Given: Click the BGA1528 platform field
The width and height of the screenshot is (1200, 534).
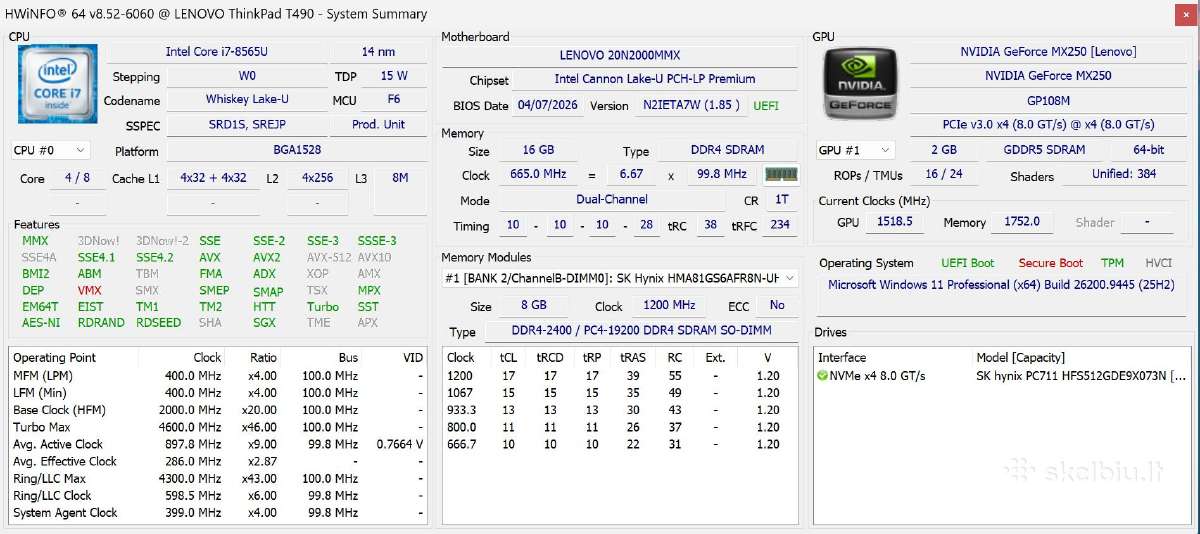Looking at the screenshot, I should (x=296, y=150).
